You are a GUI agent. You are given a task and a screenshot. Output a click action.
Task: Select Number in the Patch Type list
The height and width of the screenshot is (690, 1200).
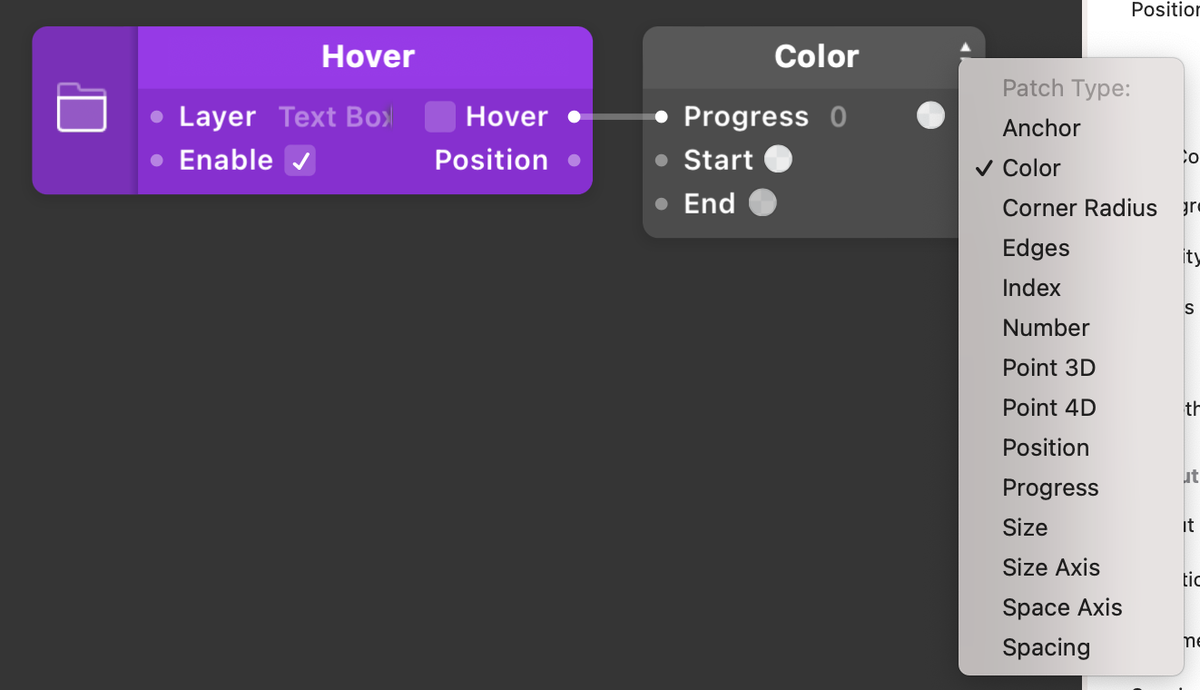point(1045,328)
